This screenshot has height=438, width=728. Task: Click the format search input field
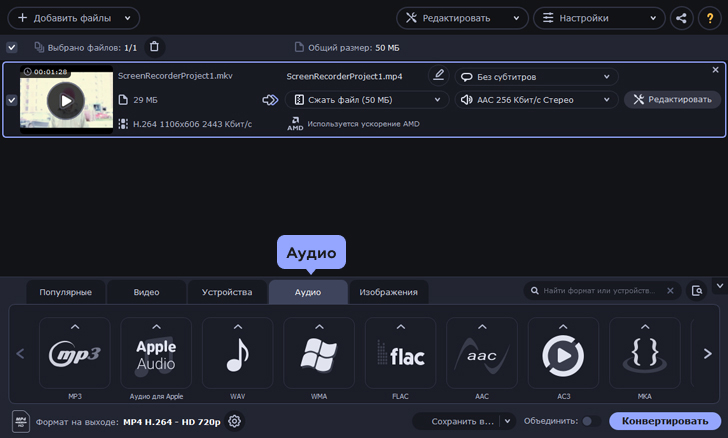pos(600,291)
